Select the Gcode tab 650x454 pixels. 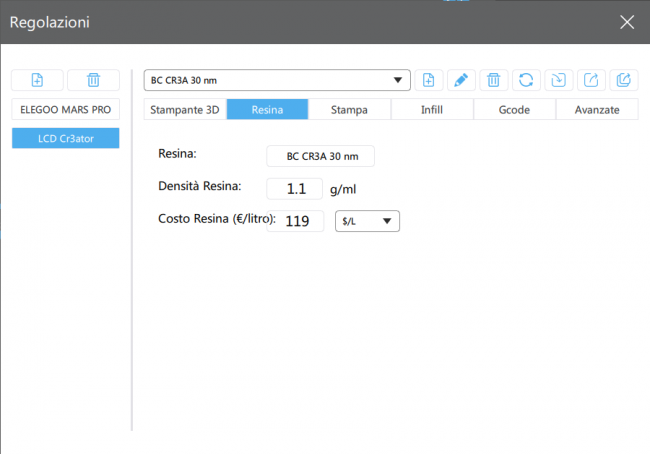click(x=514, y=110)
